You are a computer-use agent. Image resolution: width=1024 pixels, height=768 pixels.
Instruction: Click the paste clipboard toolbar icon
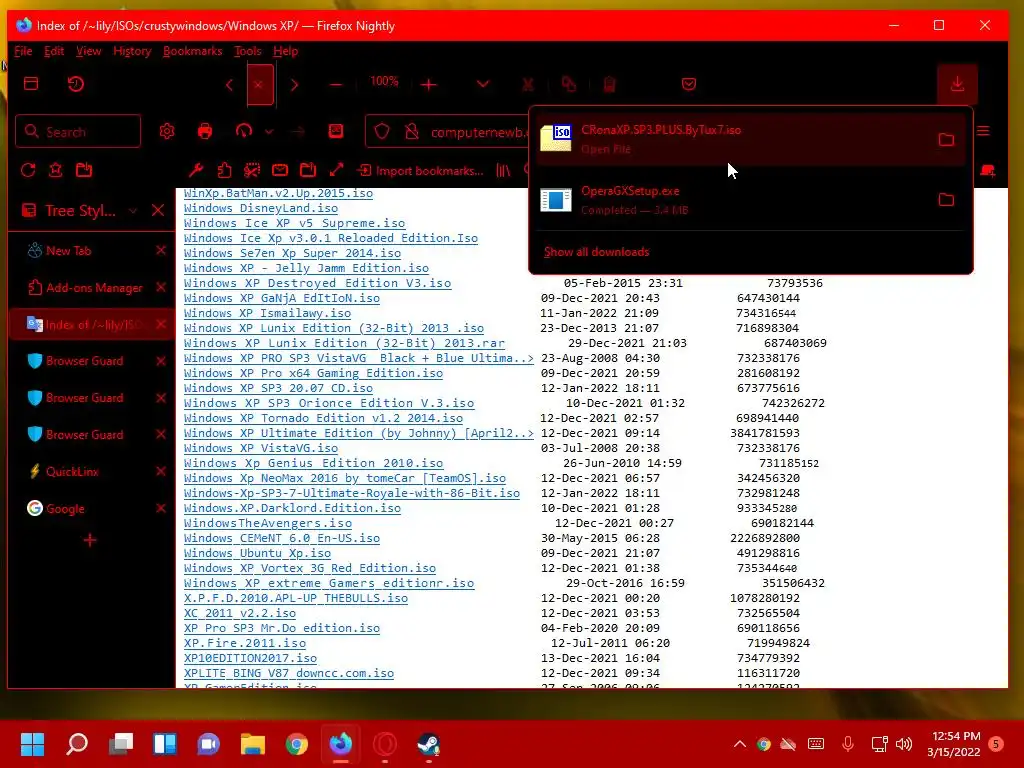coord(609,84)
